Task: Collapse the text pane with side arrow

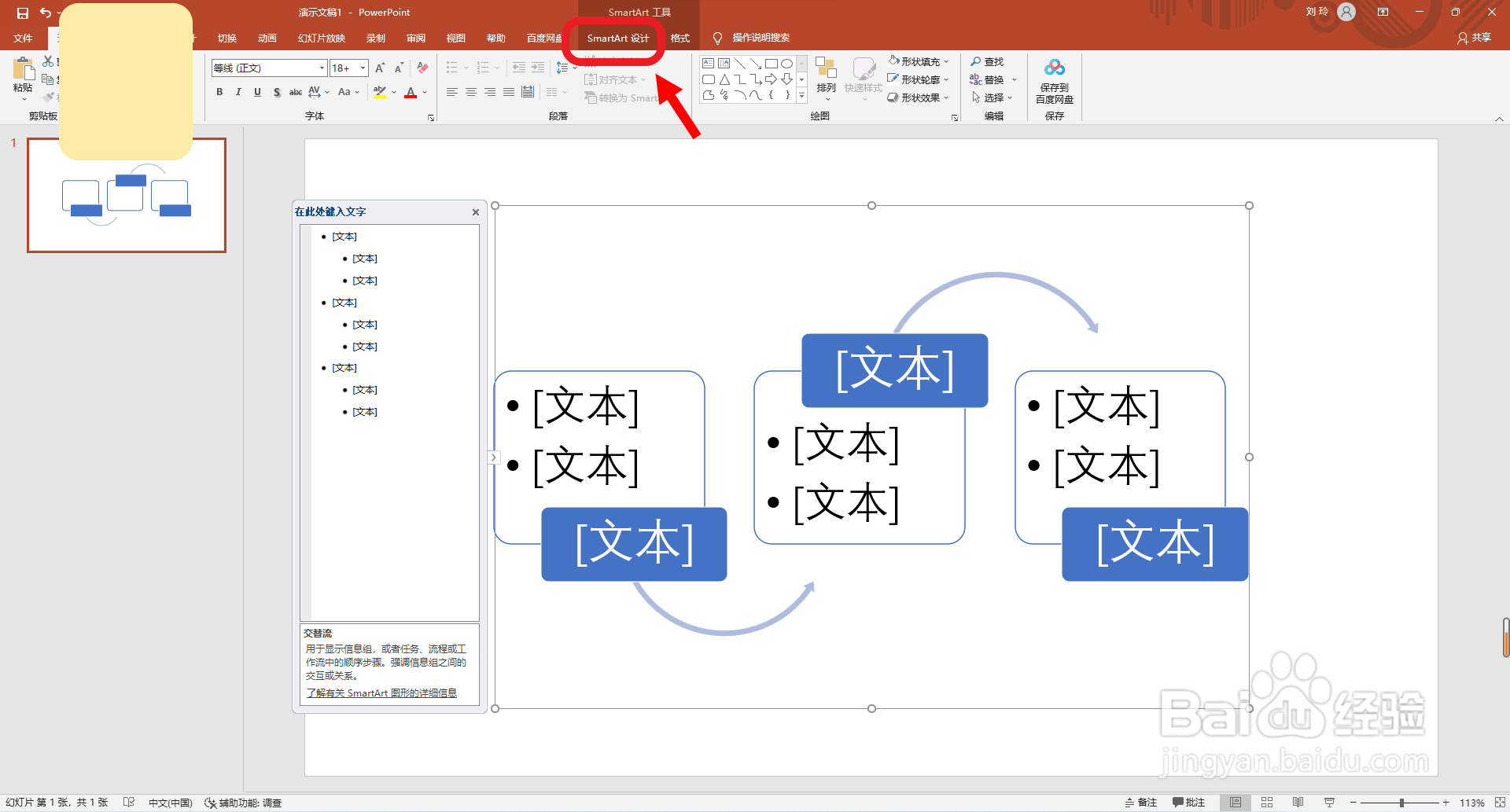Action: [493, 457]
